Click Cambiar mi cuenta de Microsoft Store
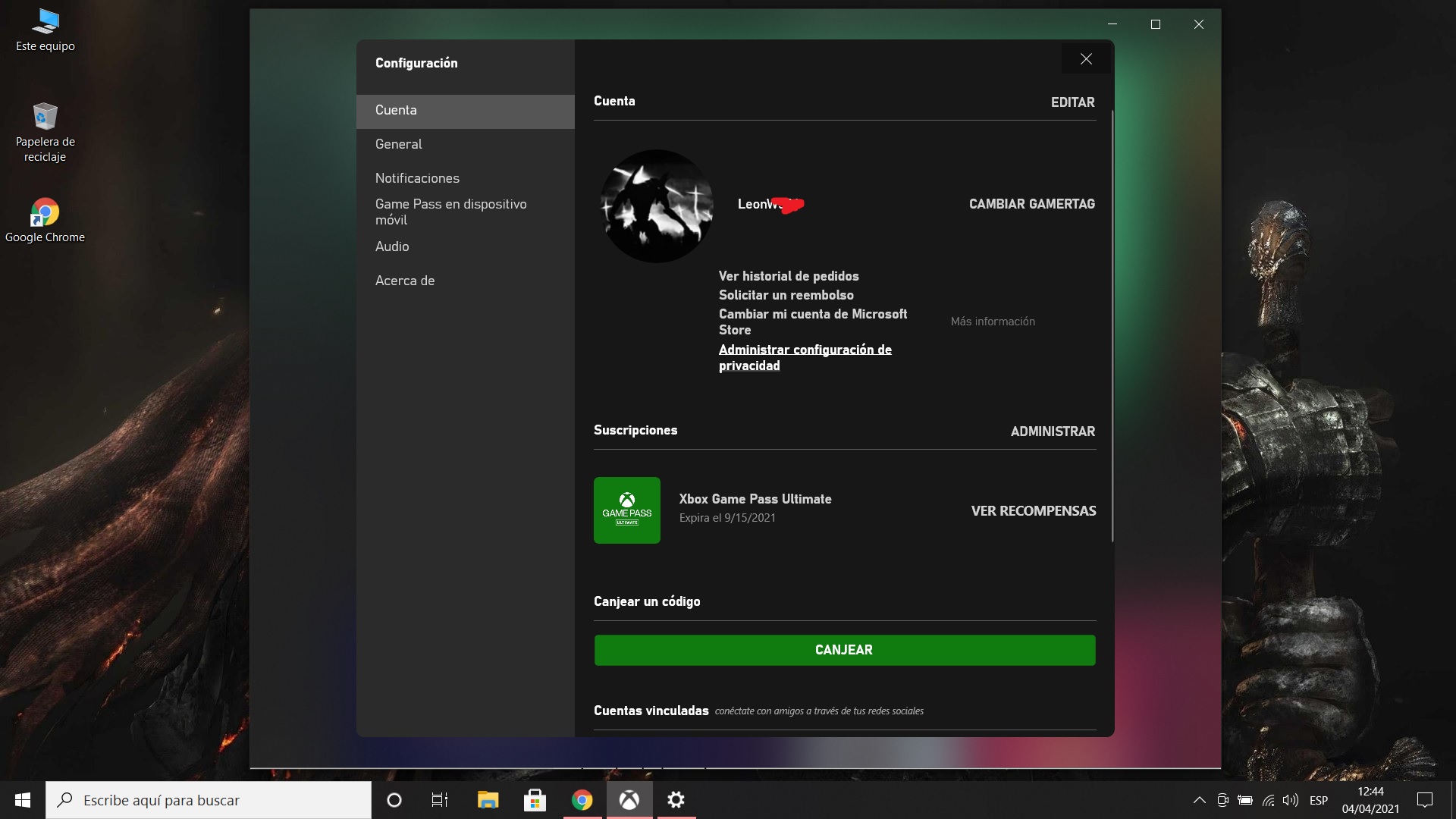The height and width of the screenshot is (819, 1456). point(813,322)
